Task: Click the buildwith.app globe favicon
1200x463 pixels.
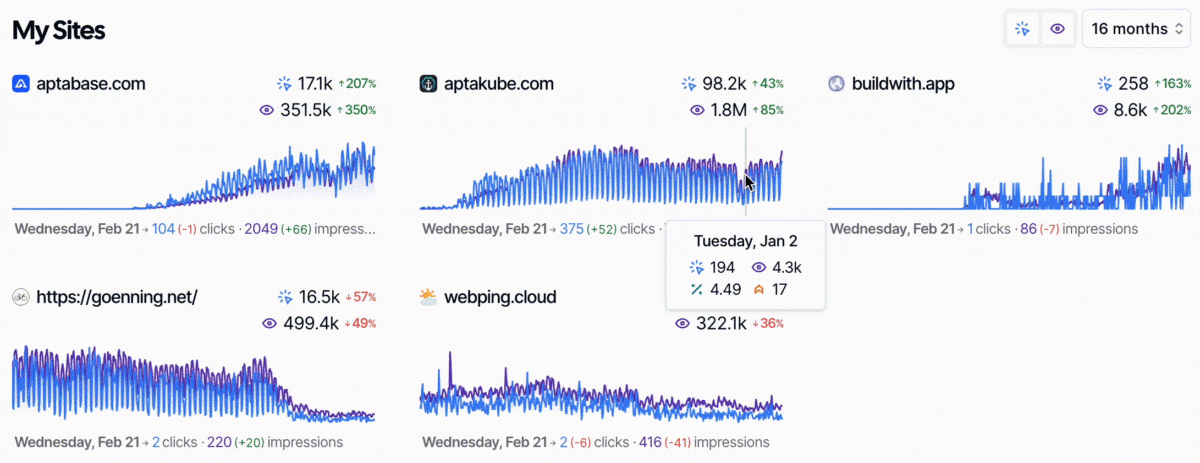Action: 837,84
